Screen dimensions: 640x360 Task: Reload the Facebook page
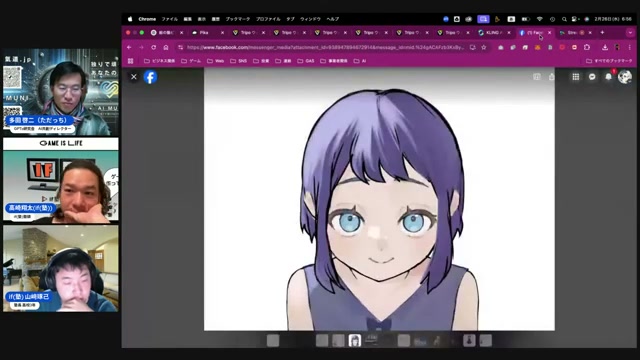(153, 47)
